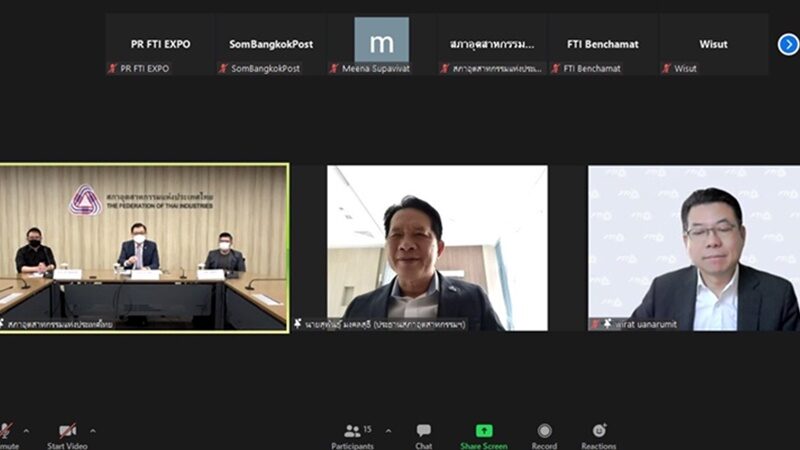Click the muted mic icon on PR FTI EXPO tile

point(113,69)
